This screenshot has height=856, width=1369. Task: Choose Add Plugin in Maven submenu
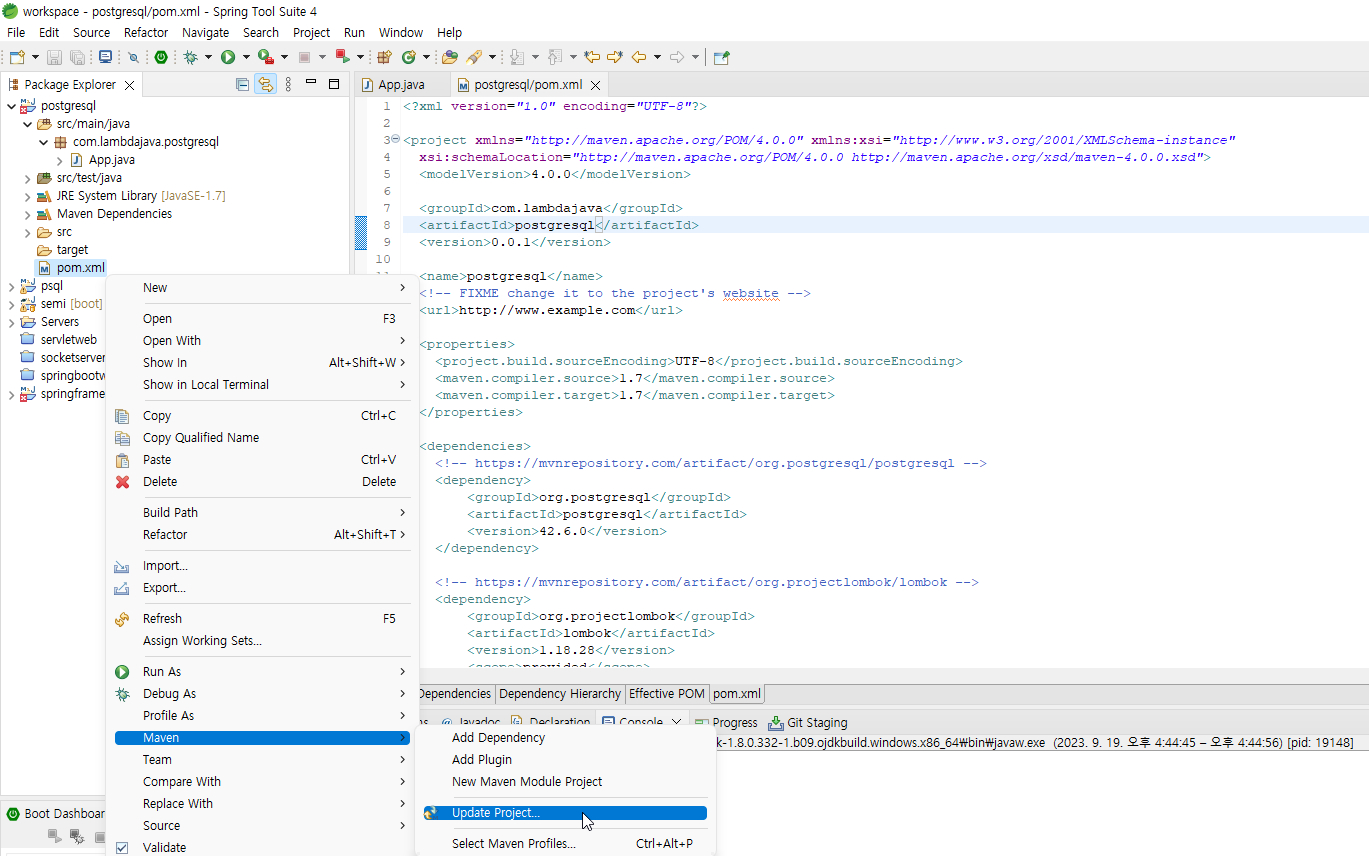point(565,760)
